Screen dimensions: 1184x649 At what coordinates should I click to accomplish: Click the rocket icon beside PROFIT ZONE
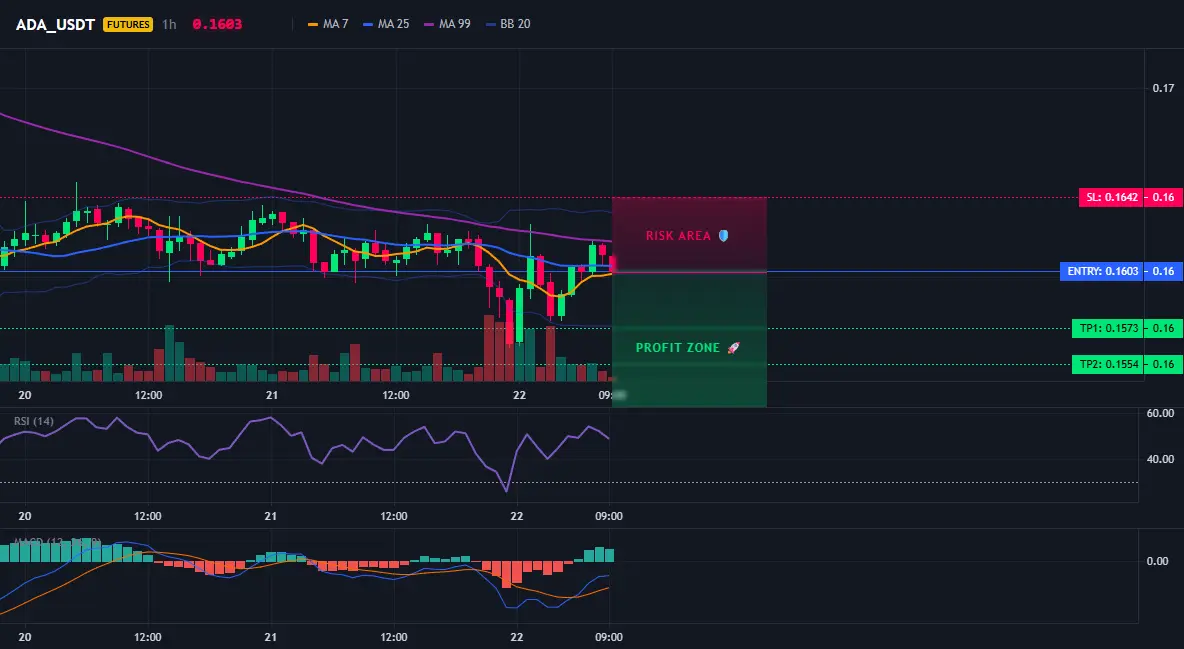[x=733, y=348]
